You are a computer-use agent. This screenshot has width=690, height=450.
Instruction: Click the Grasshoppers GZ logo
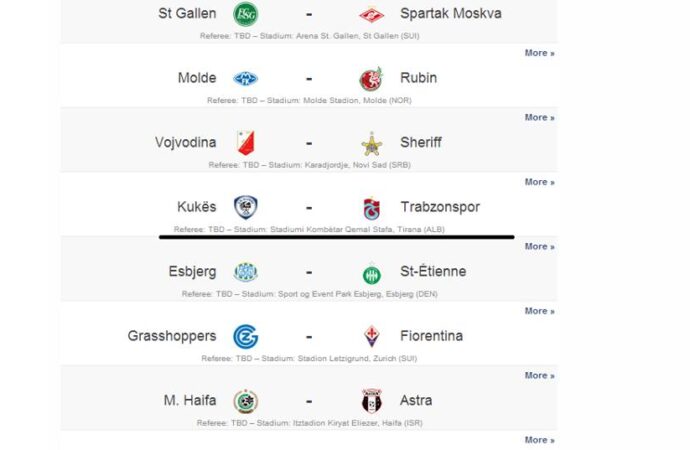click(x=246, y=337)
